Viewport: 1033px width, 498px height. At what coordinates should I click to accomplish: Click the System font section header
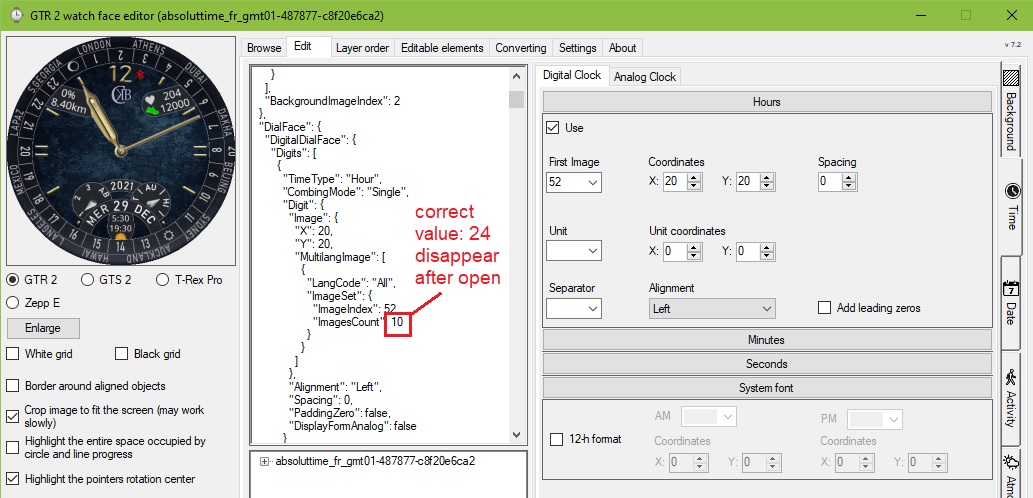[x=767, y=388]
